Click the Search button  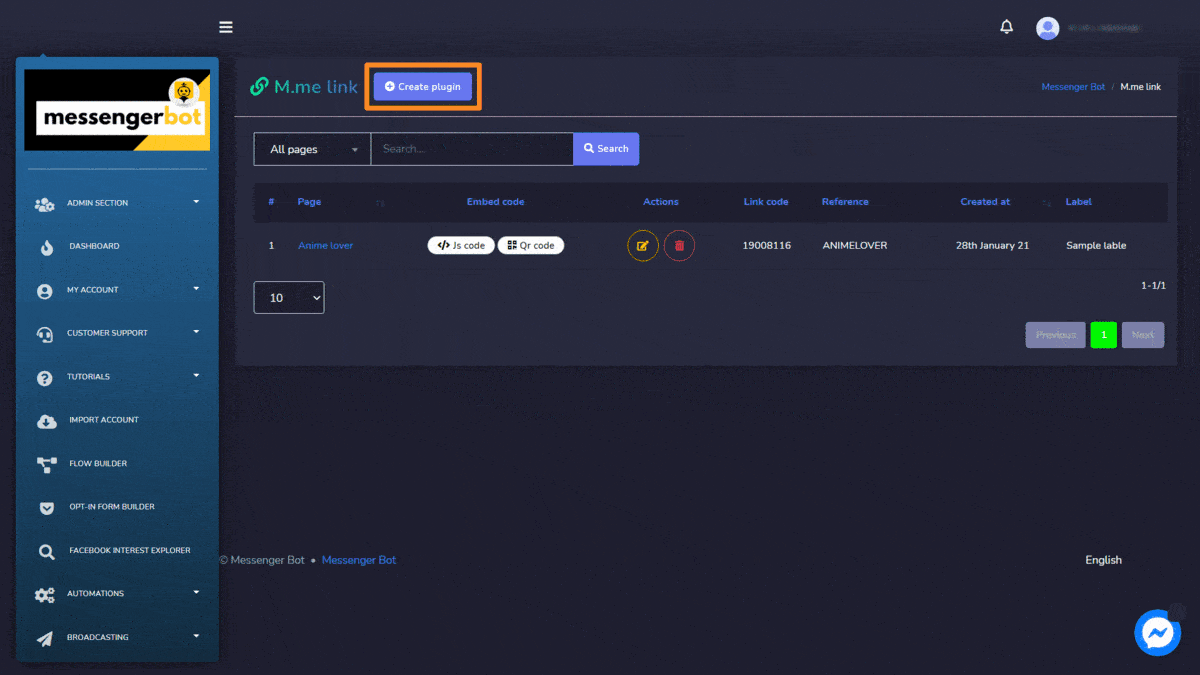[x=606, y=149]
